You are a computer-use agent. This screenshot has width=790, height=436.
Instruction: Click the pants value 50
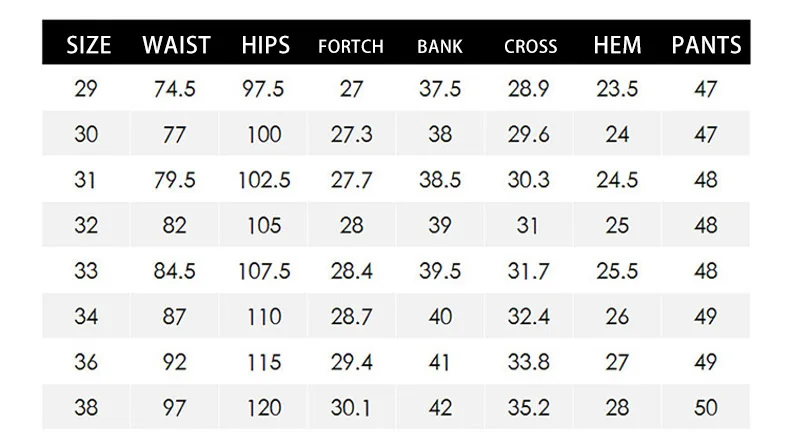pos(706,409)
